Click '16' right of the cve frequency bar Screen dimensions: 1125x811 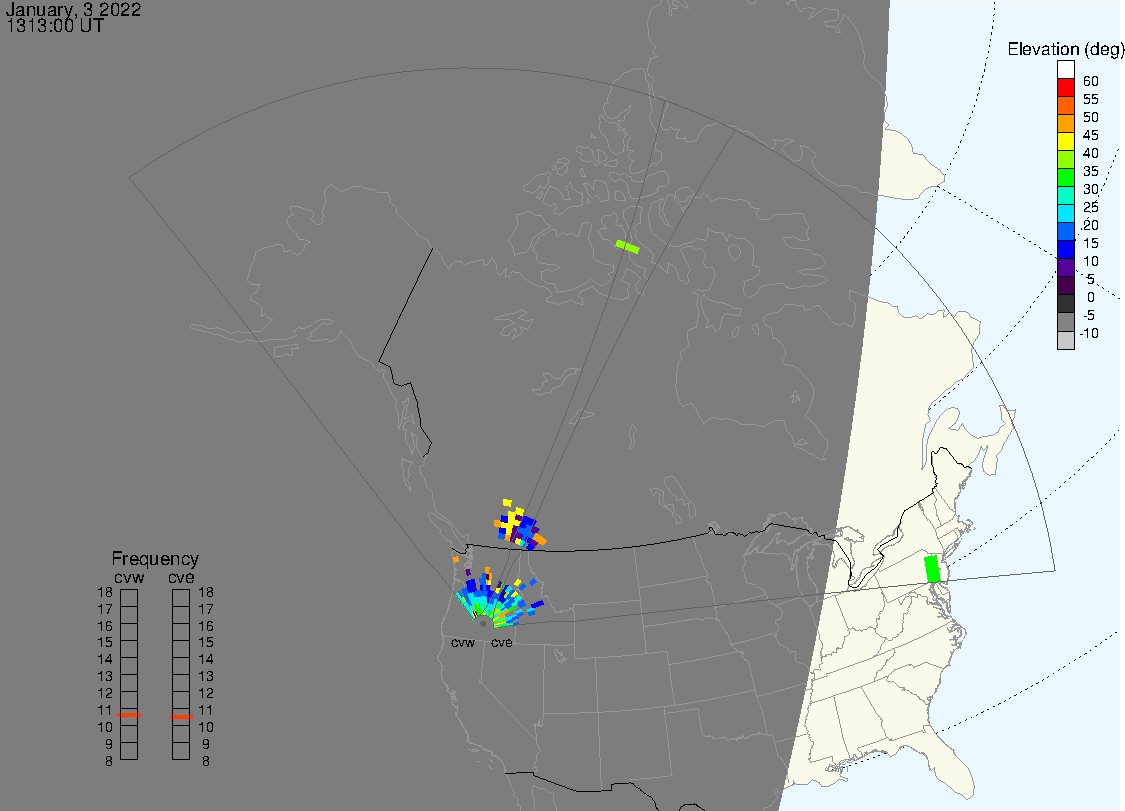(x=206, y=626)
